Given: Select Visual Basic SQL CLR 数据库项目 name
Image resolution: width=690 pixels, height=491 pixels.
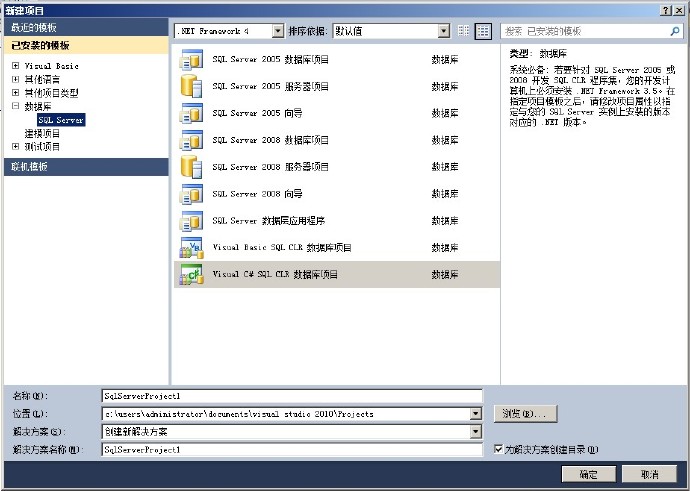Looking at the screenshot, I should pos(282,247).
